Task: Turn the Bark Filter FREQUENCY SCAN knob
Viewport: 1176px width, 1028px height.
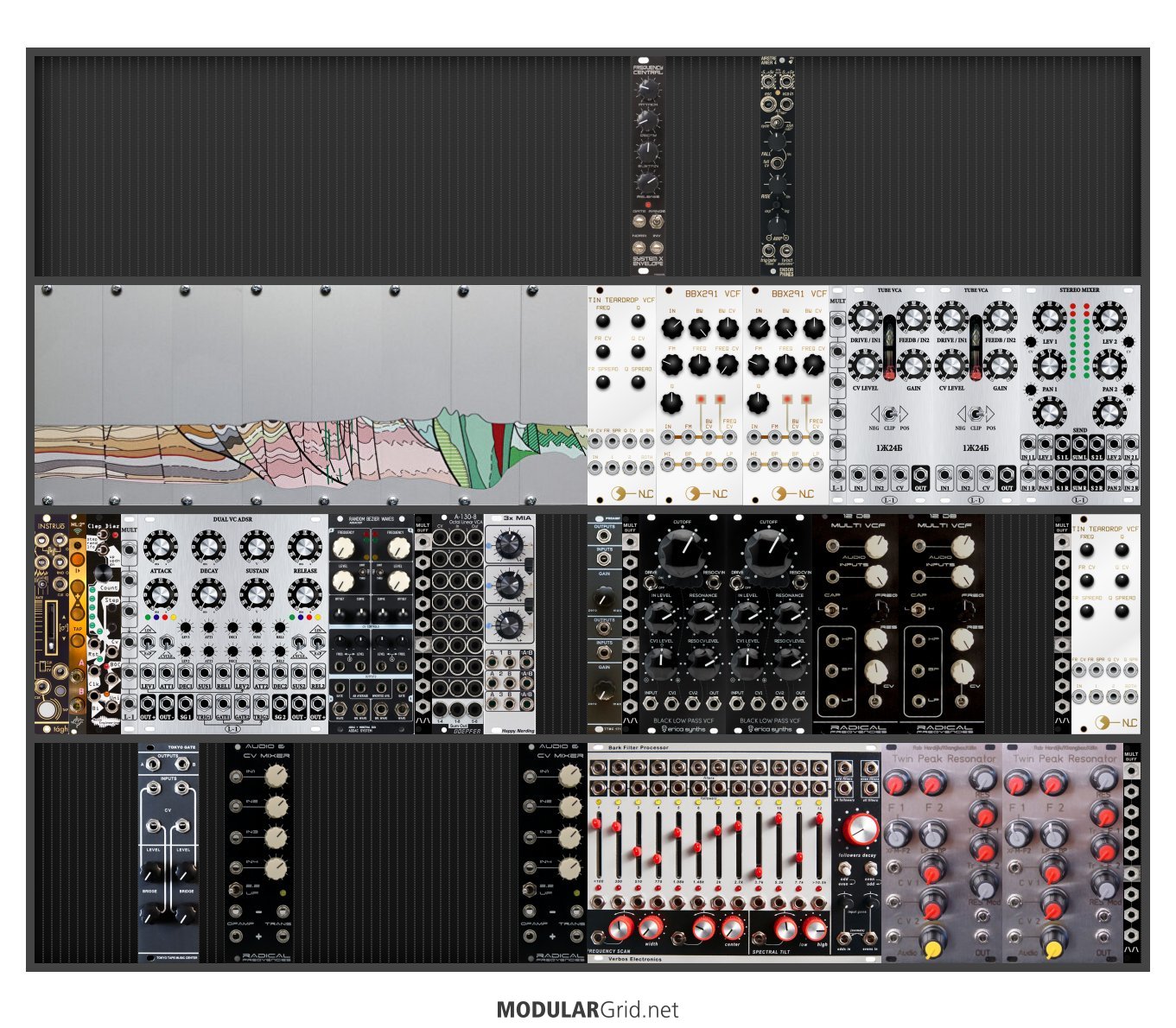Action: pyautogui.click(x=621, y=928)
